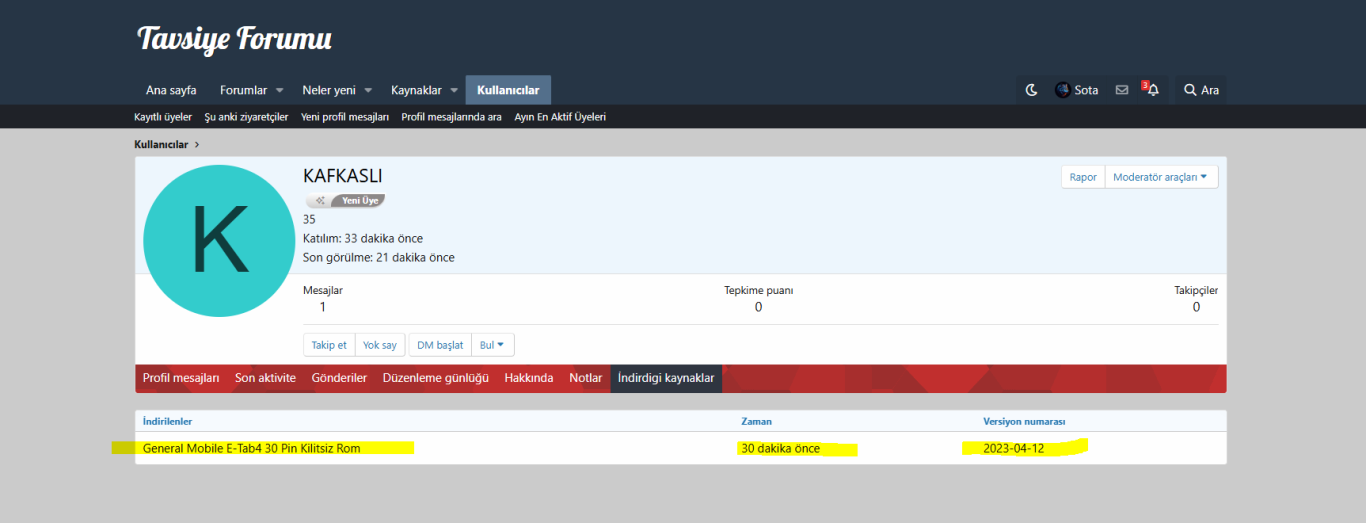The image size is (1366, 523).
Task: Open Şu anki ziyaretçiler link
Action: [246, 117]
